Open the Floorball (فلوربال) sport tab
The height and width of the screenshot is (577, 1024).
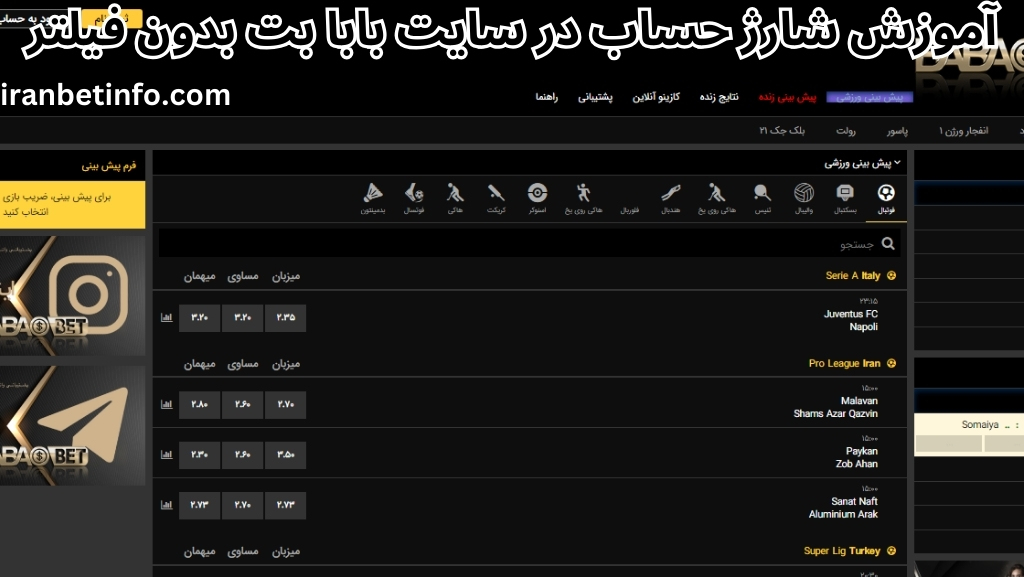coord(630,210)
